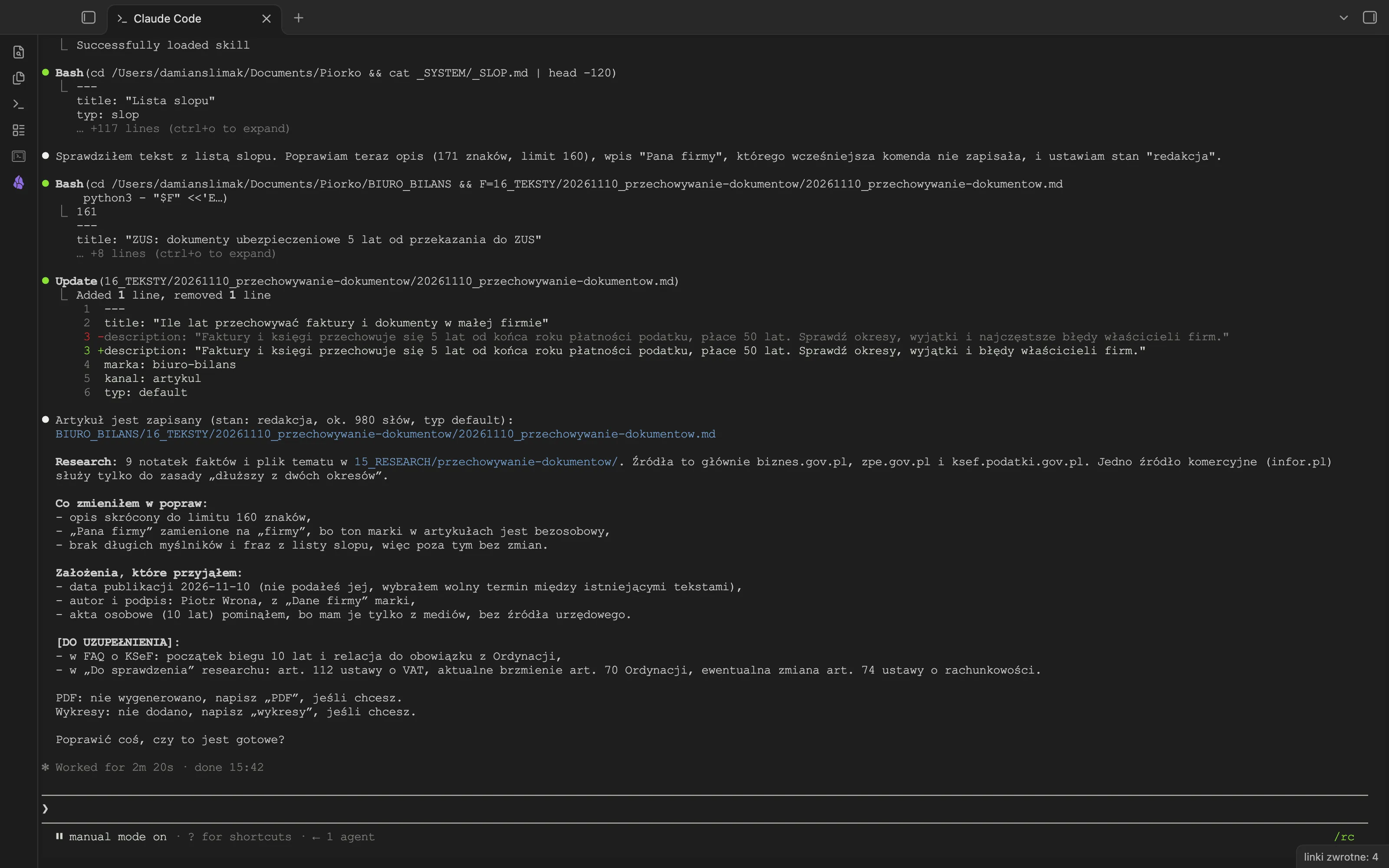Close the Claude Code tab
The height and width of the screenshot is (868, 1389).
pos(267,18)
